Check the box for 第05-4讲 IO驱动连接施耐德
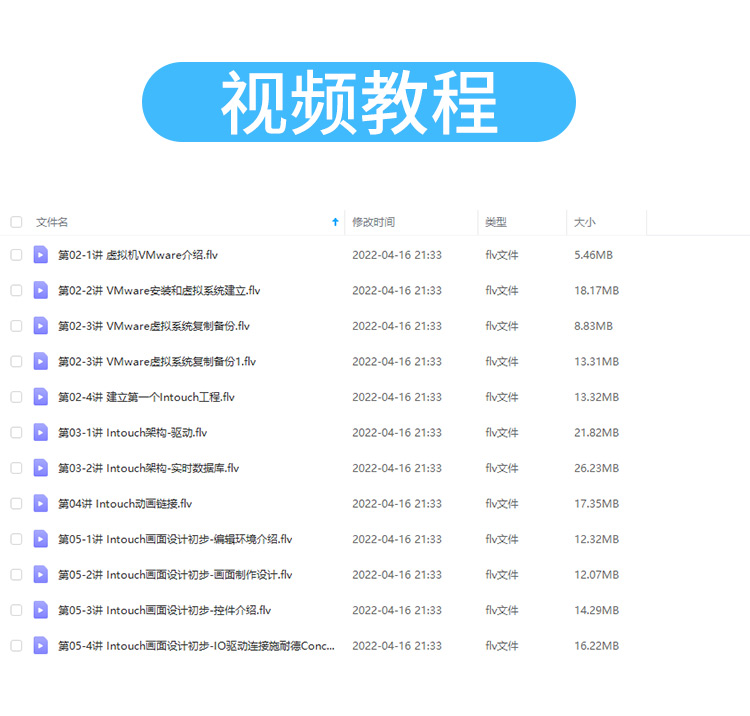The width and height of the screenshot is (750, 716). pos(16,646)
